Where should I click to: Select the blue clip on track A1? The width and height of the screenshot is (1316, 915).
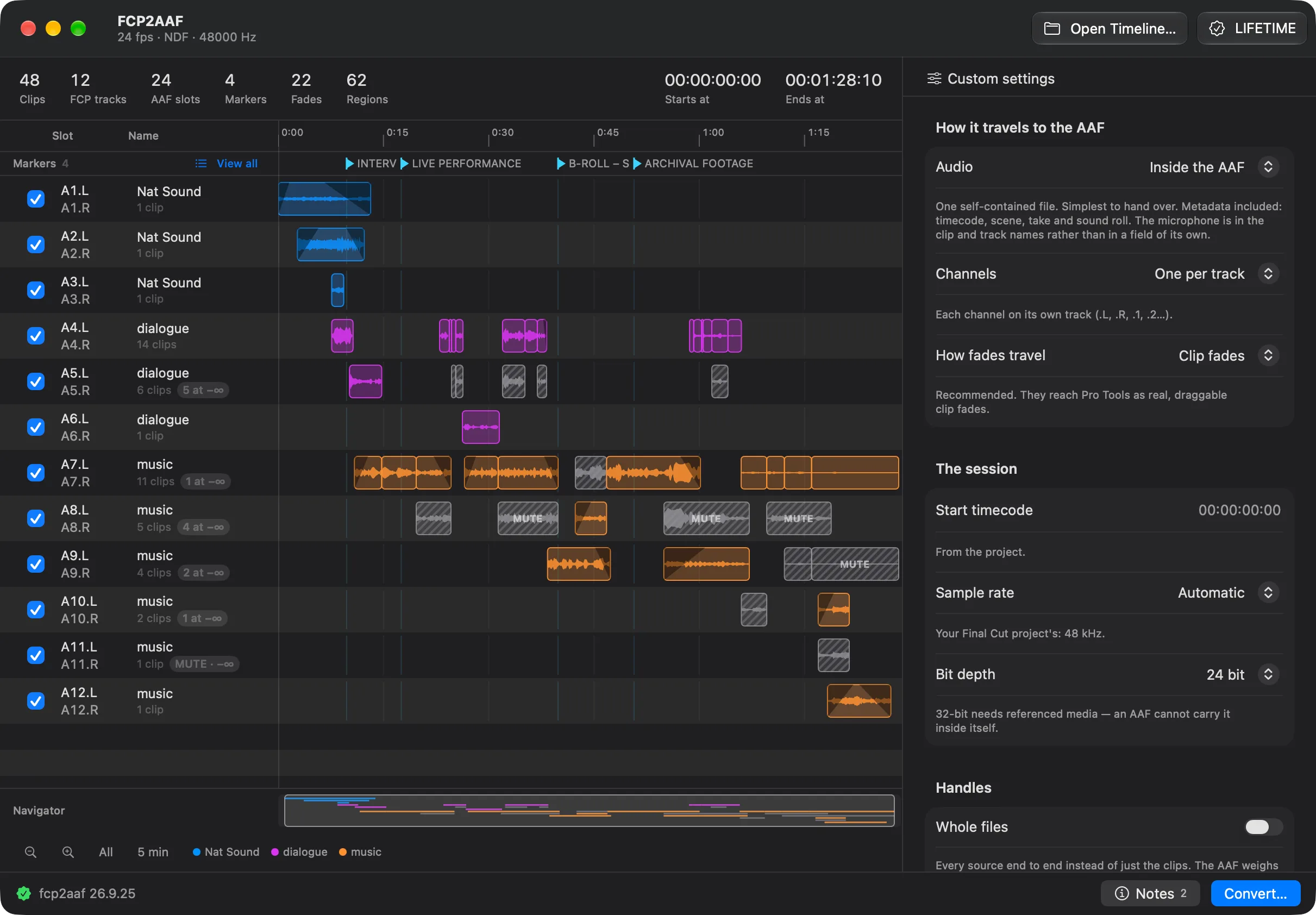coord(324,199)
